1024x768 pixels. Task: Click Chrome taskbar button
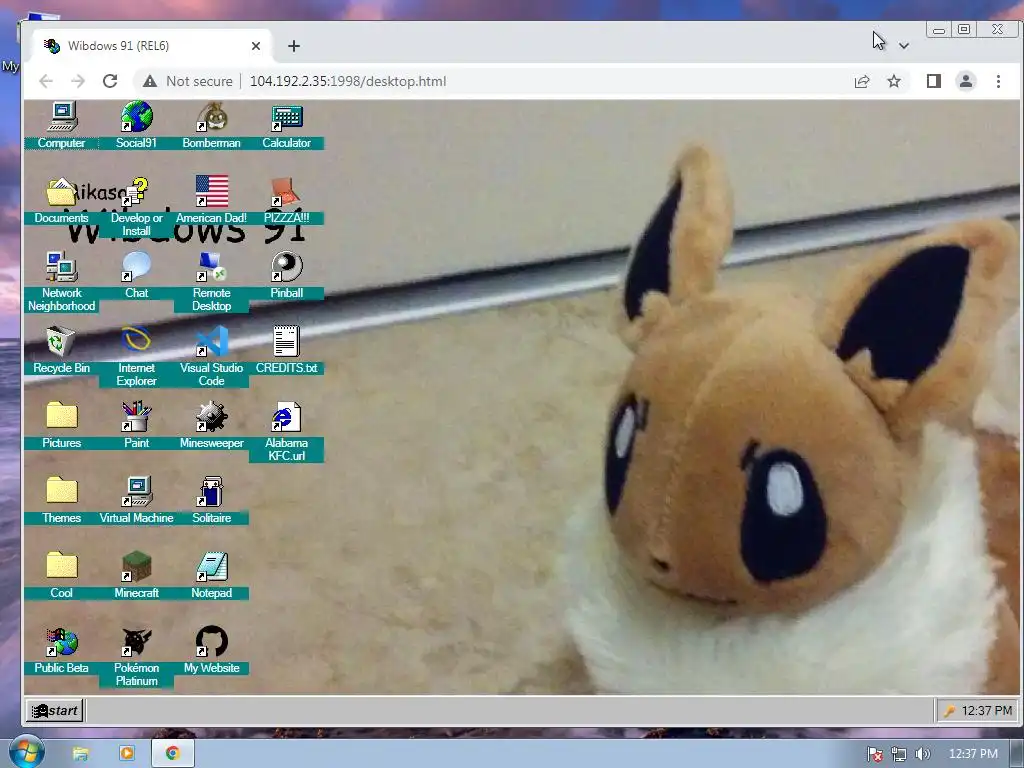(x=173, y=753)
